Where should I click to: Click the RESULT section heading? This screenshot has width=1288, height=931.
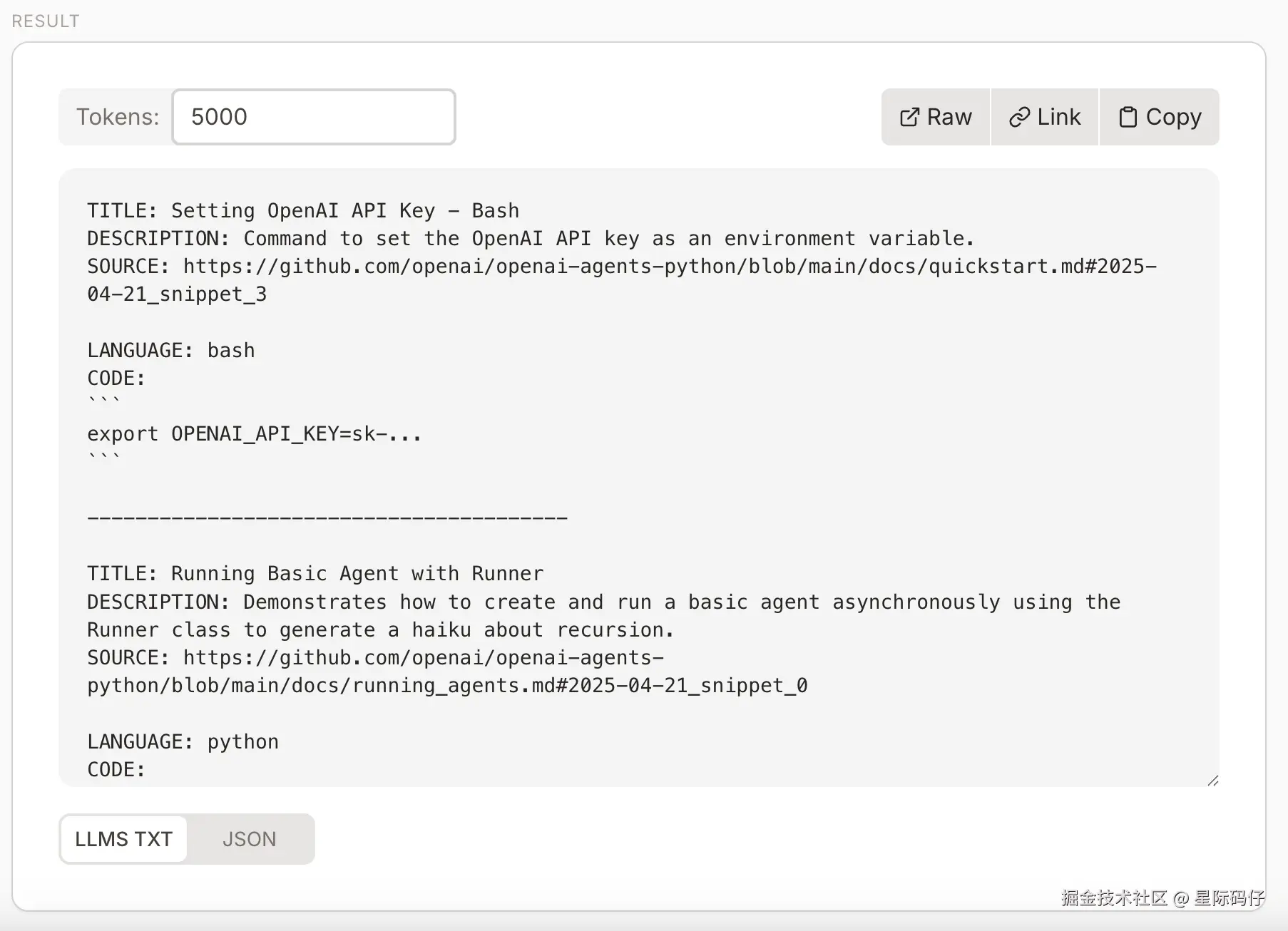point(46,21)
